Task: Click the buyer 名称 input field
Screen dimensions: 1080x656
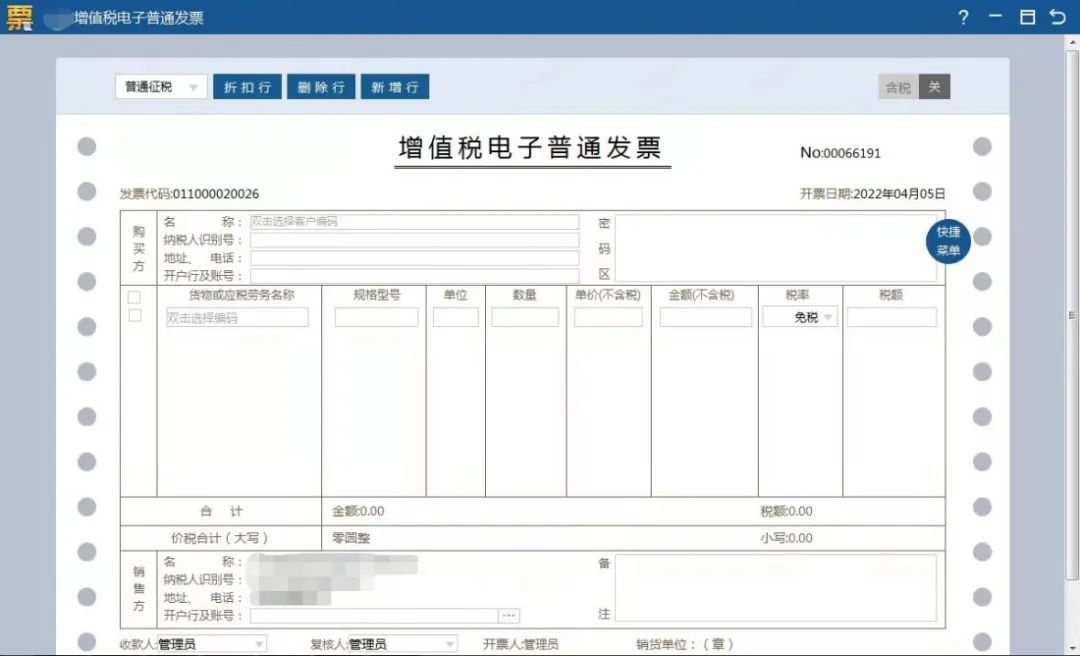Action: click(x=414, y=222)
